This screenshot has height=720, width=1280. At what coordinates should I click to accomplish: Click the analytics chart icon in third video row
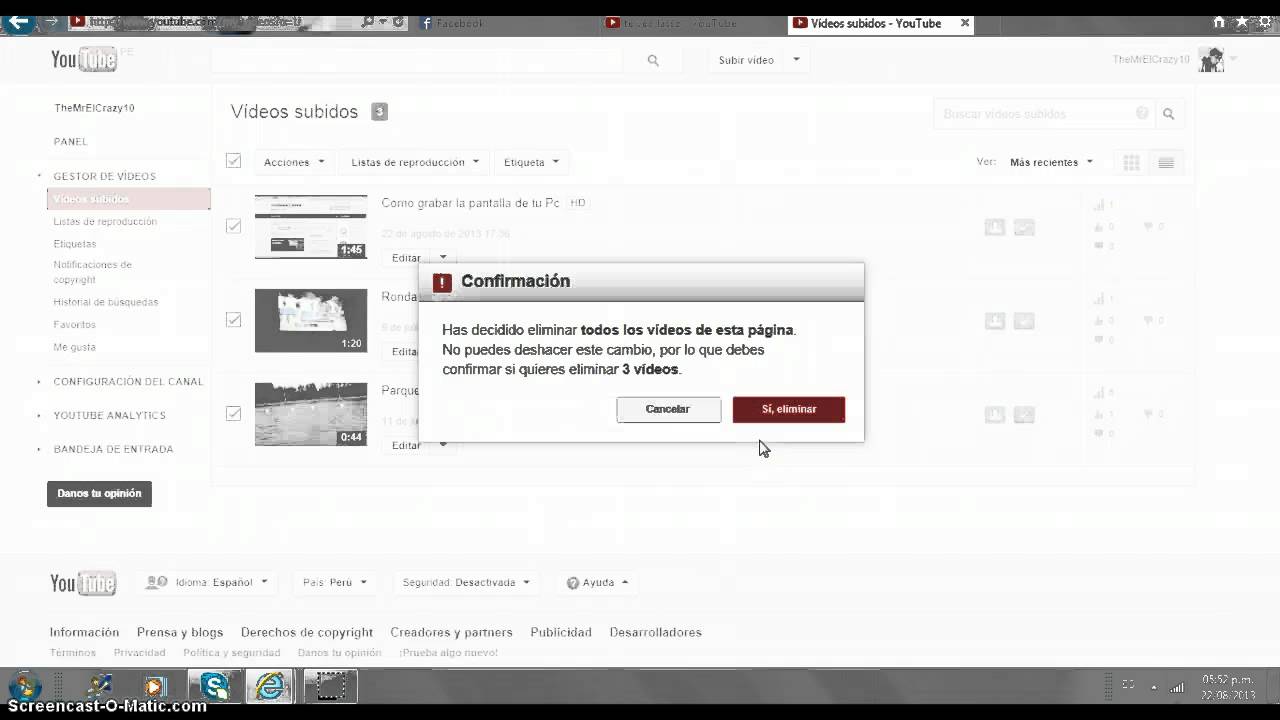click(1023, 414)
